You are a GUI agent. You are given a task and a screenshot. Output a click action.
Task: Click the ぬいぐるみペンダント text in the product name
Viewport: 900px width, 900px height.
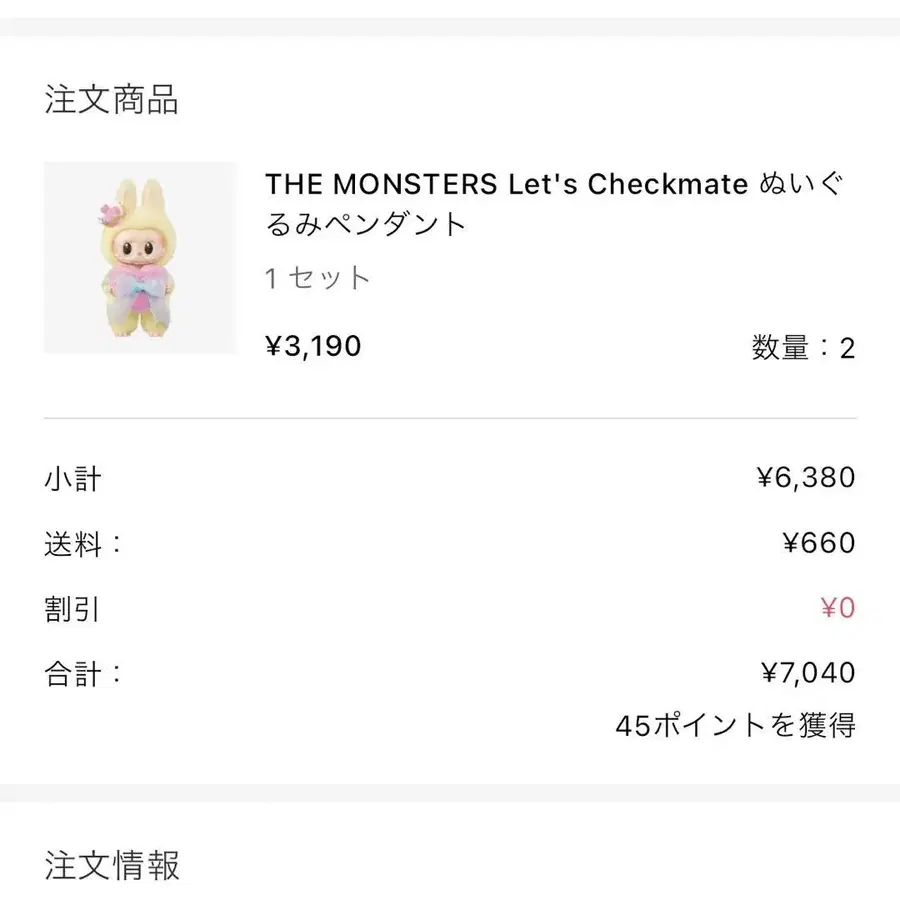coord(420,224)
